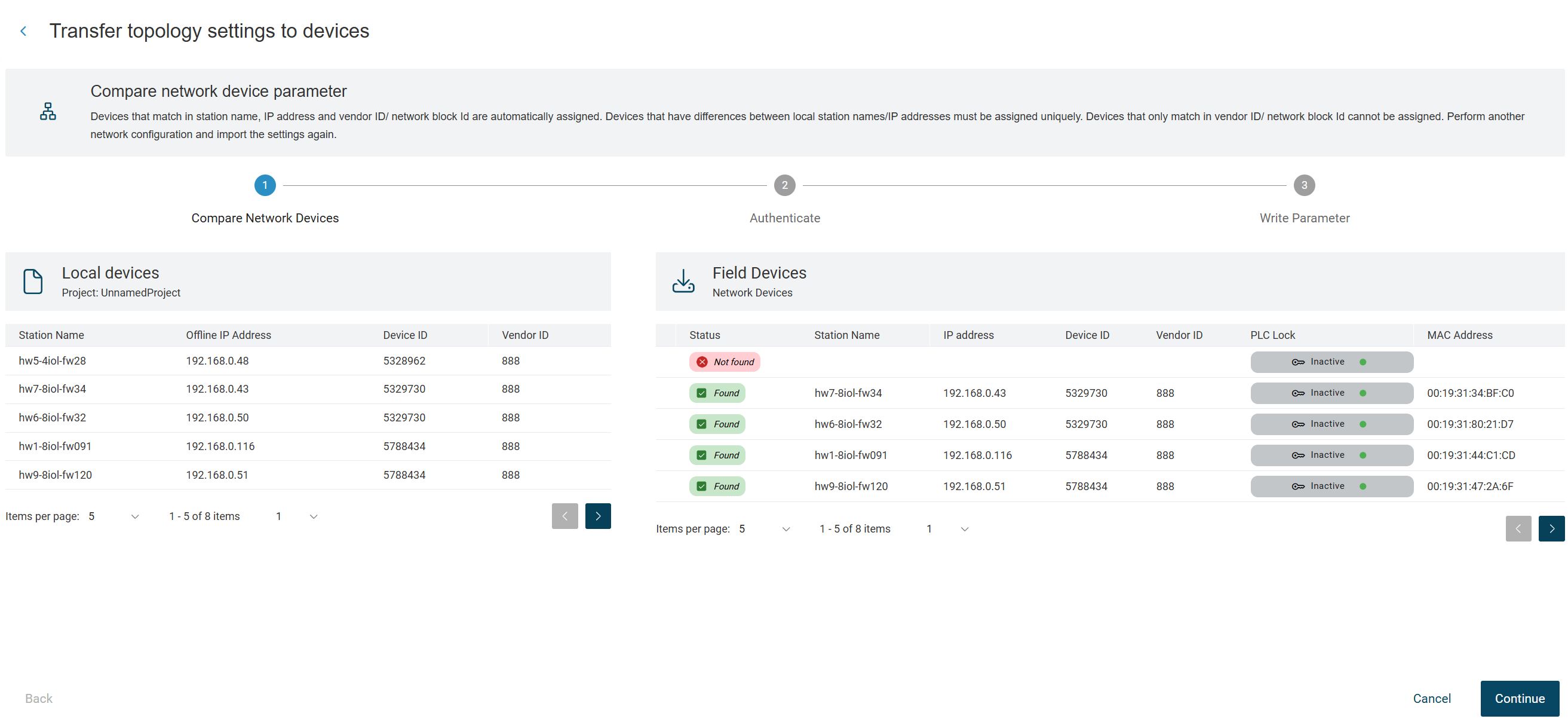Open Field Devices page number dropdown
Viewport: 1568px width, 725px height.
[x=947, y=529]
